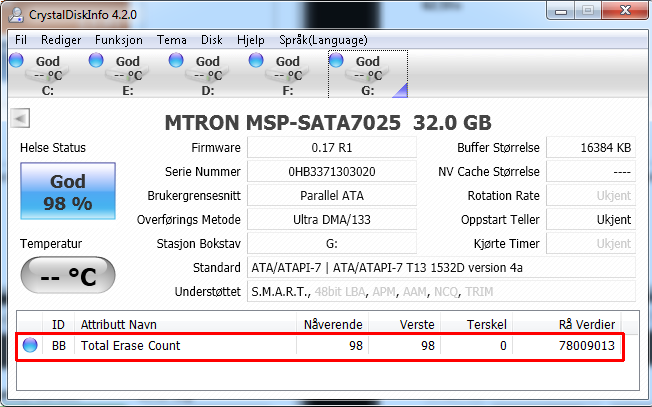This screenshot has width=652, height=407.
Task: Click the raw value 78009013
Action: 586,345
